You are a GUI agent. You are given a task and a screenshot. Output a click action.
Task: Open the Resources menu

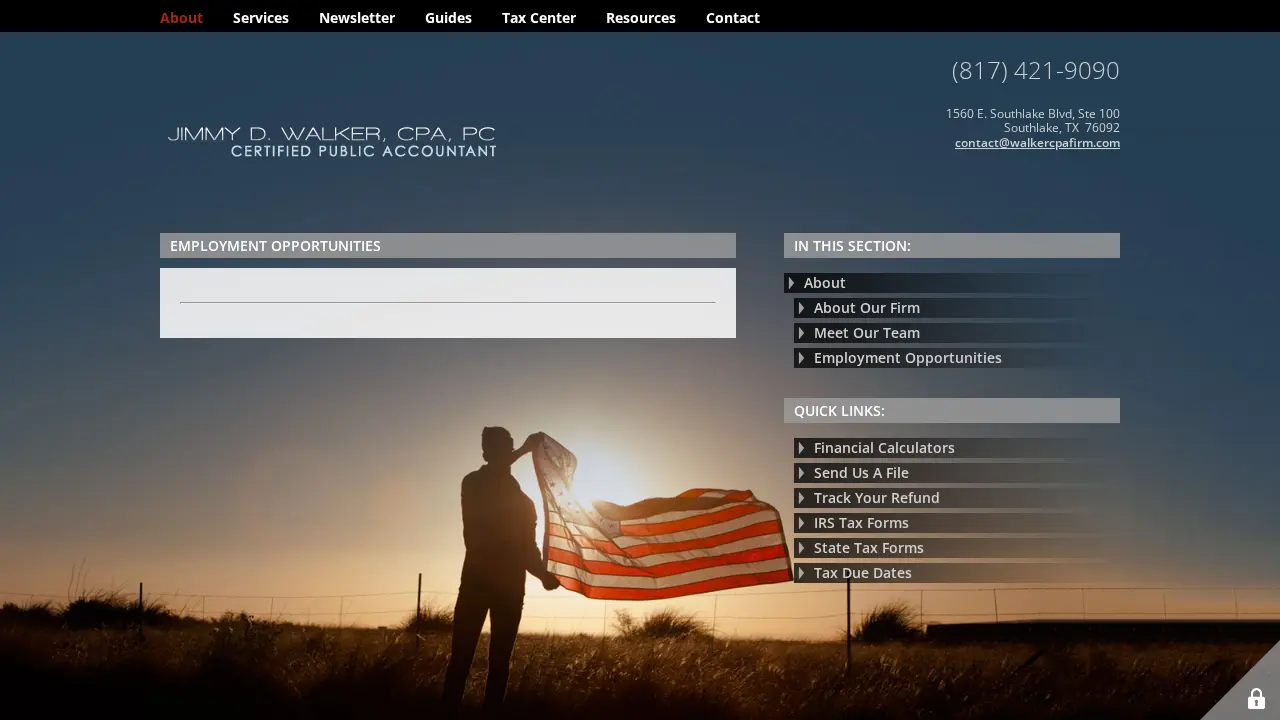coord(641,18)
